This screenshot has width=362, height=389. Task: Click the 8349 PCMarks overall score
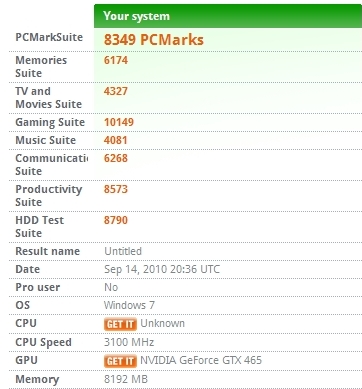154,40
